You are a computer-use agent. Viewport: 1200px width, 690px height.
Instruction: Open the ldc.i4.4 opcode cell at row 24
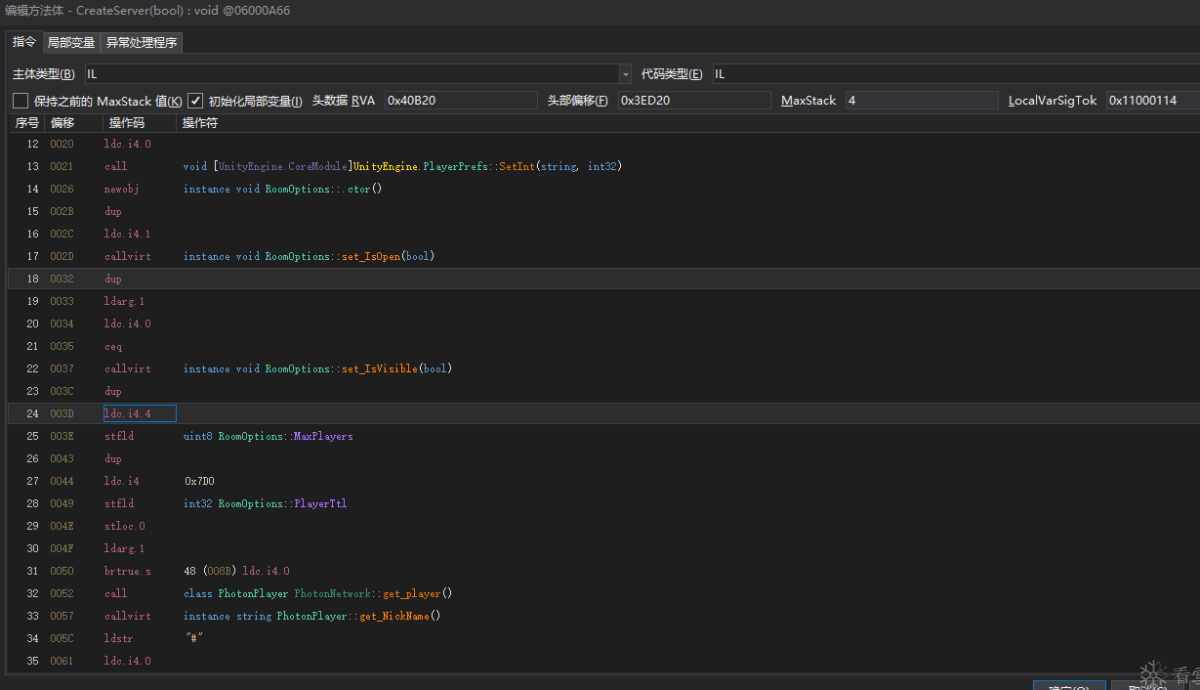(x=139, y=413)
